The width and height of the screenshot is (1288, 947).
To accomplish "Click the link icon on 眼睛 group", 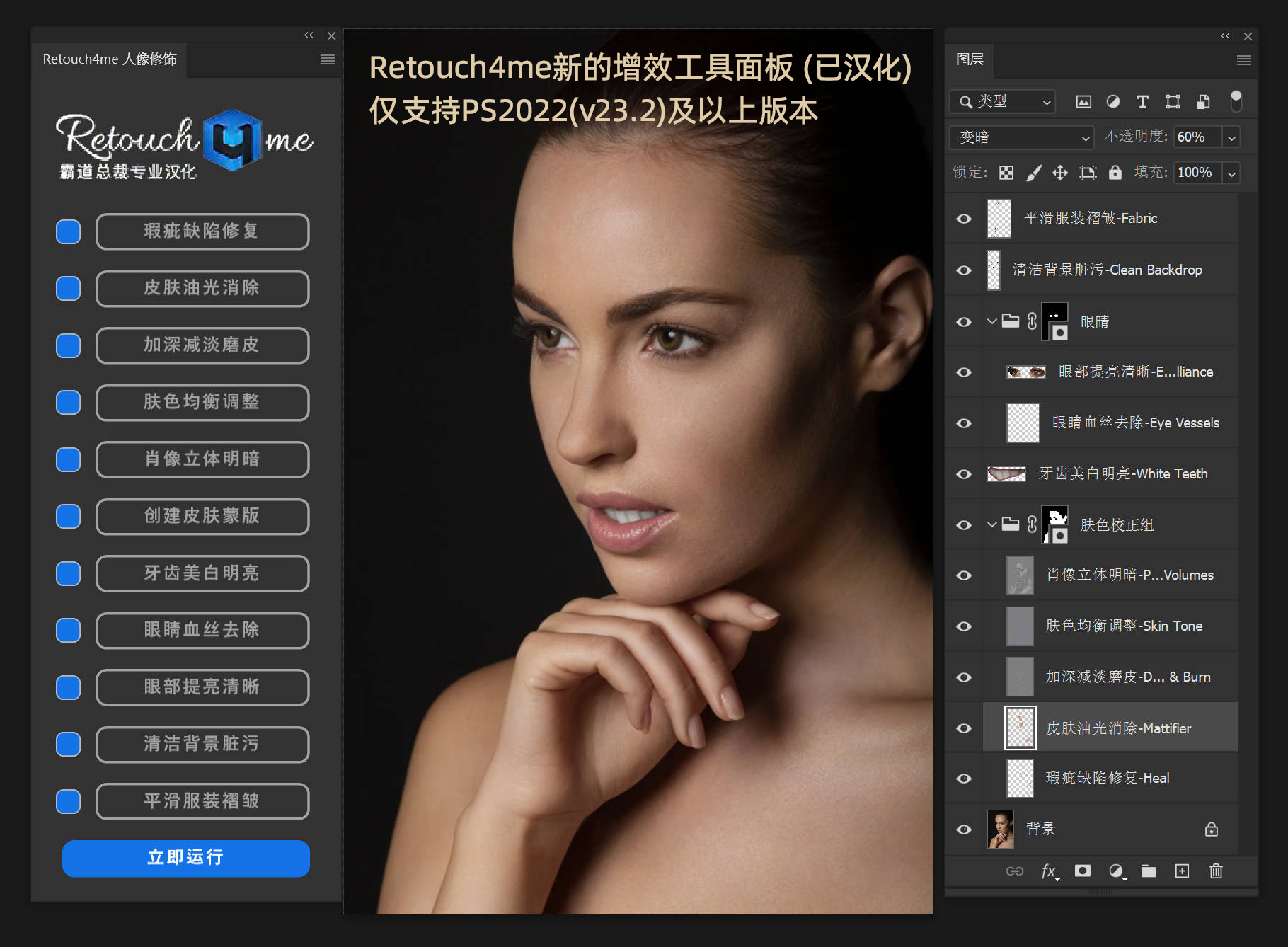I will pyautogui.click(x=1032, y=321).
